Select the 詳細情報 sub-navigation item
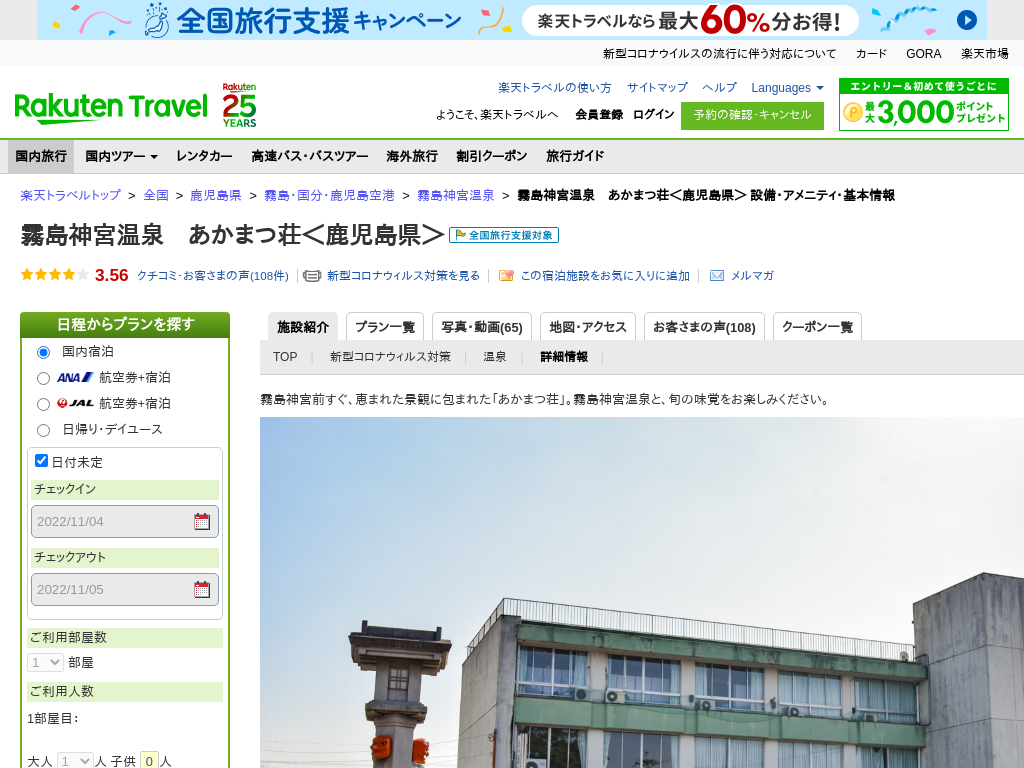1024x768 pixels. point(564,357)
